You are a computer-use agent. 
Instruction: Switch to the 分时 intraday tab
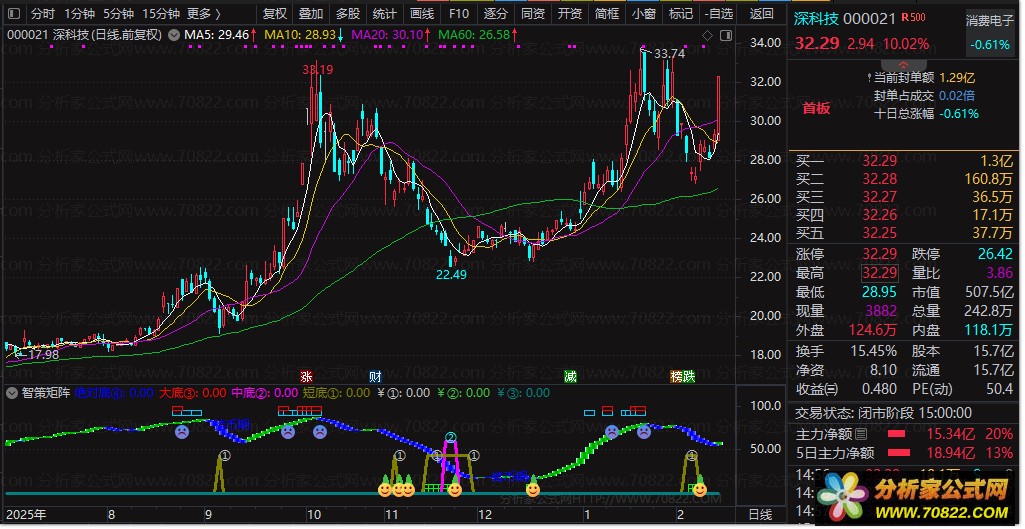click(x=41, y=14)
